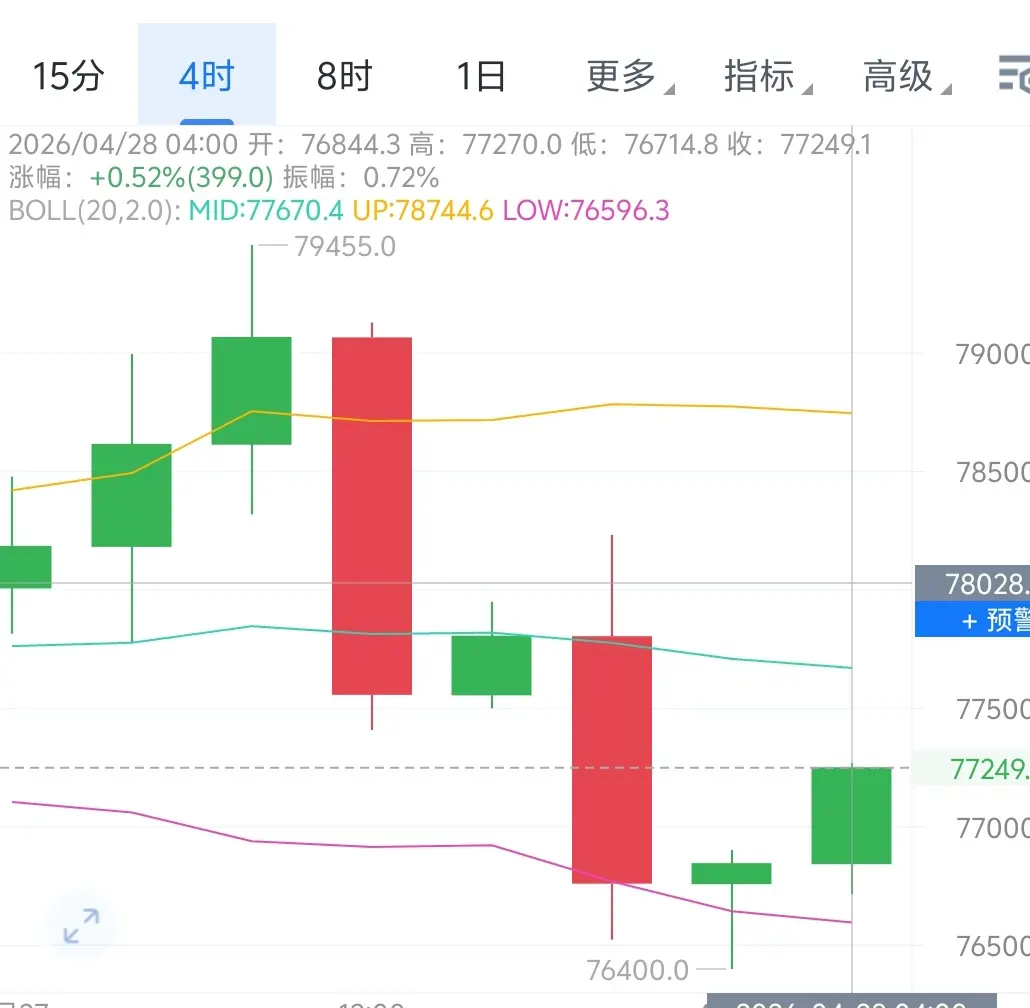Viewport: 1030px width, 1008px height.
Task: Select the latest green candle at the crosshair
Action: tap(851, 815)
